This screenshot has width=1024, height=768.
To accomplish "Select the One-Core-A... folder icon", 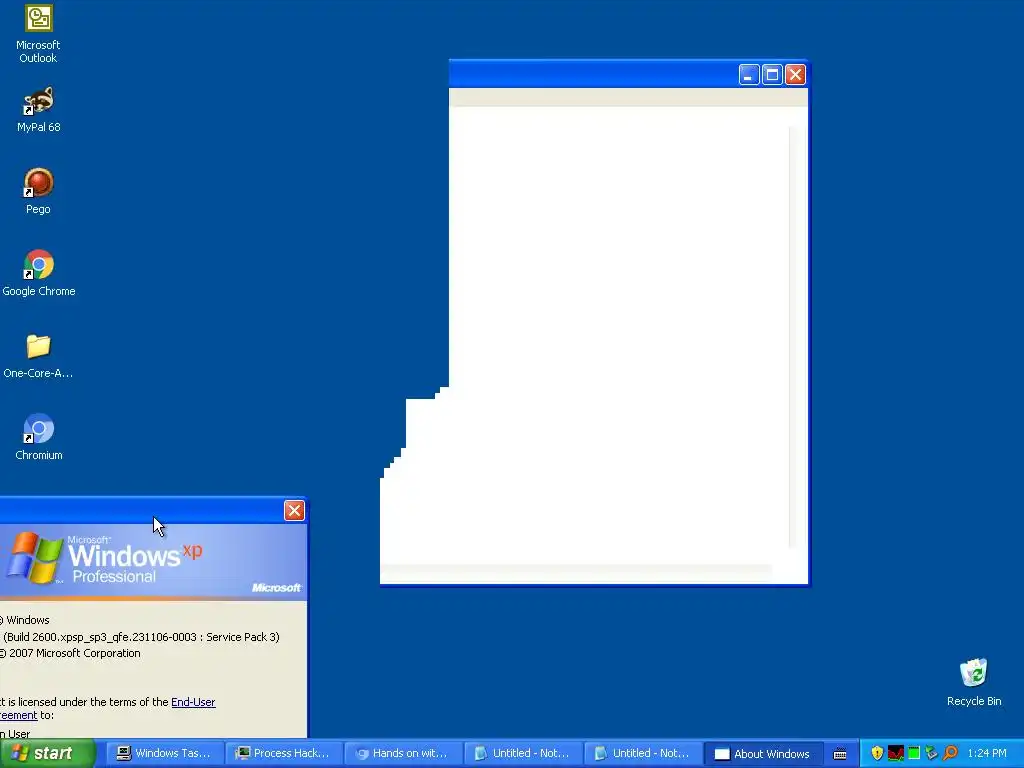I will click(x=39, y=356).
